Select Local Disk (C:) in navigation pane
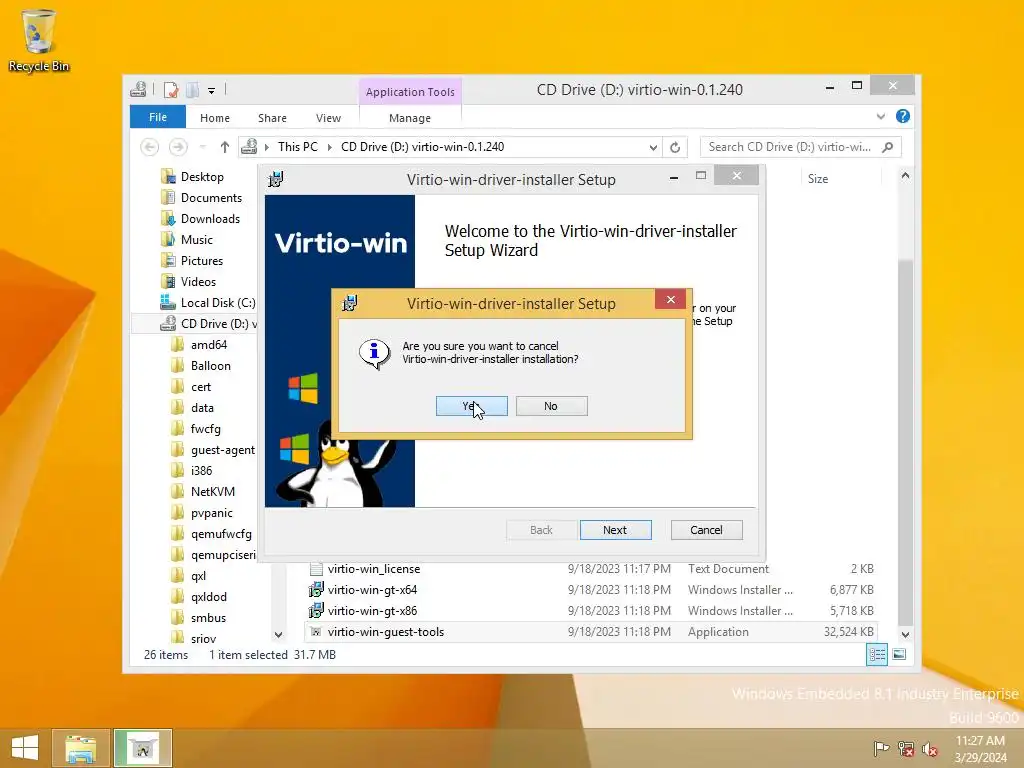This screenshot has height=768, width=1024. [x=217, y=302]
